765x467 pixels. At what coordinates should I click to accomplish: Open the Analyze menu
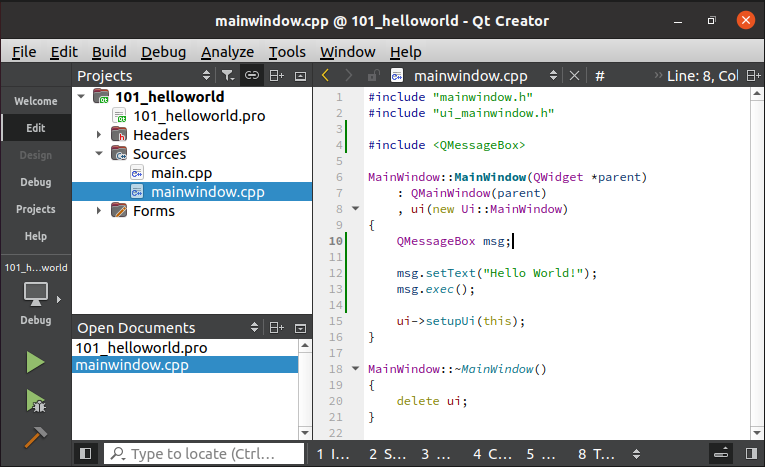[227, 52]
